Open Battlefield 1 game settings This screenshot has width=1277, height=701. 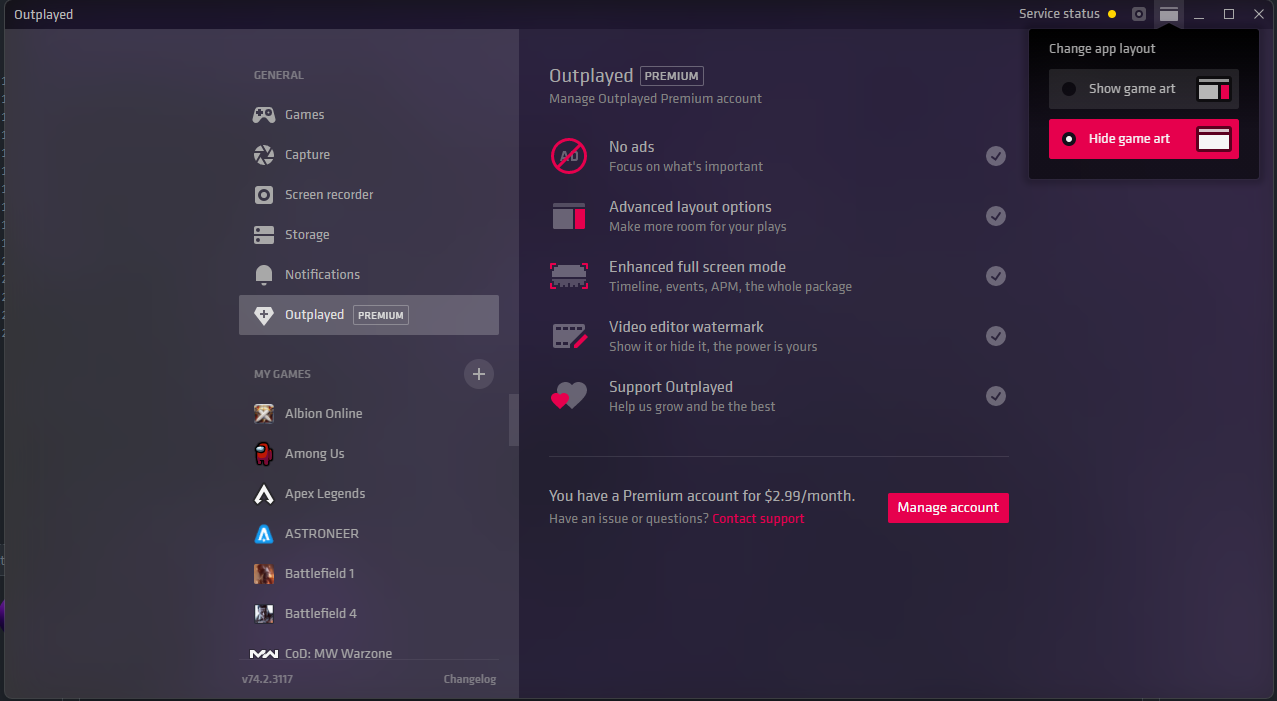click(369, 574)
